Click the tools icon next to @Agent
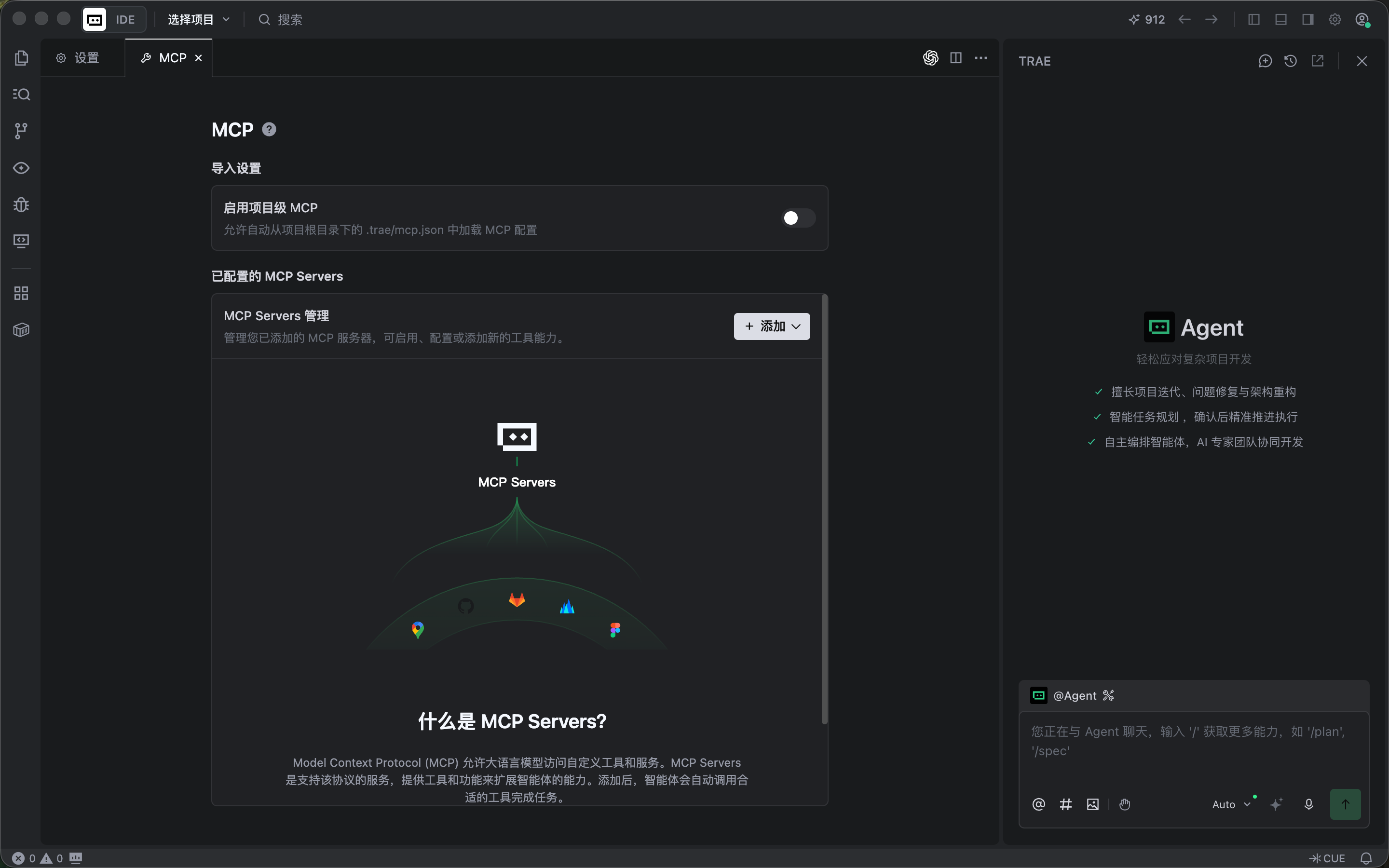This screenshot has height=868, width=1389. [1108, 695]
